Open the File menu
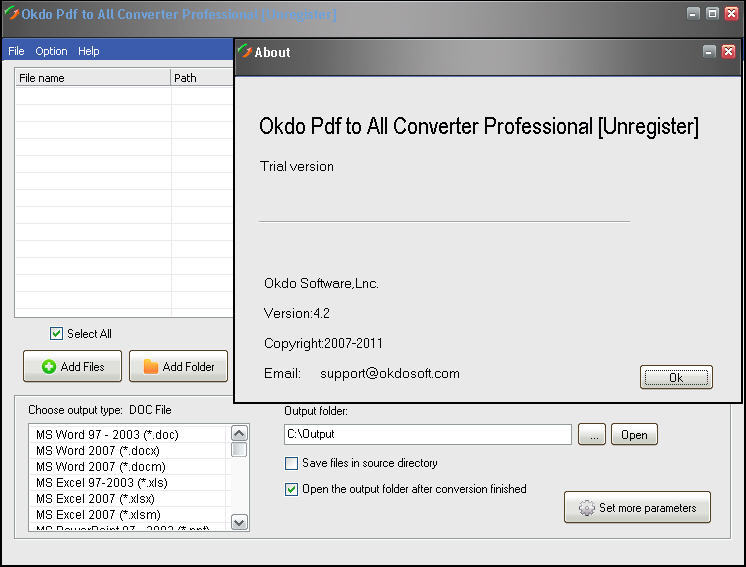 [x=16, y=51]
